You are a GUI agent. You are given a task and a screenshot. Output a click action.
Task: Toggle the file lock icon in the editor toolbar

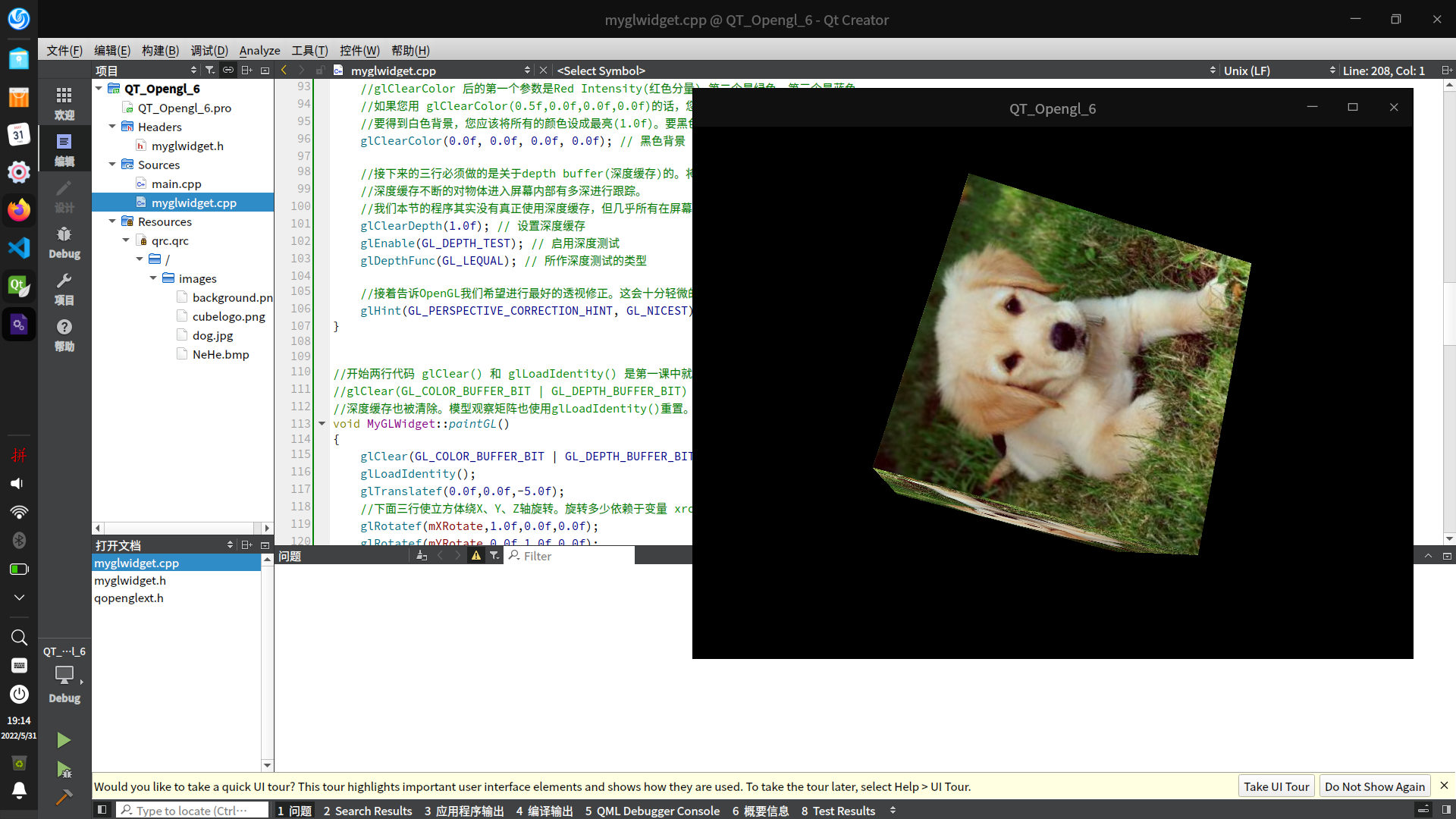pos(321,70)
